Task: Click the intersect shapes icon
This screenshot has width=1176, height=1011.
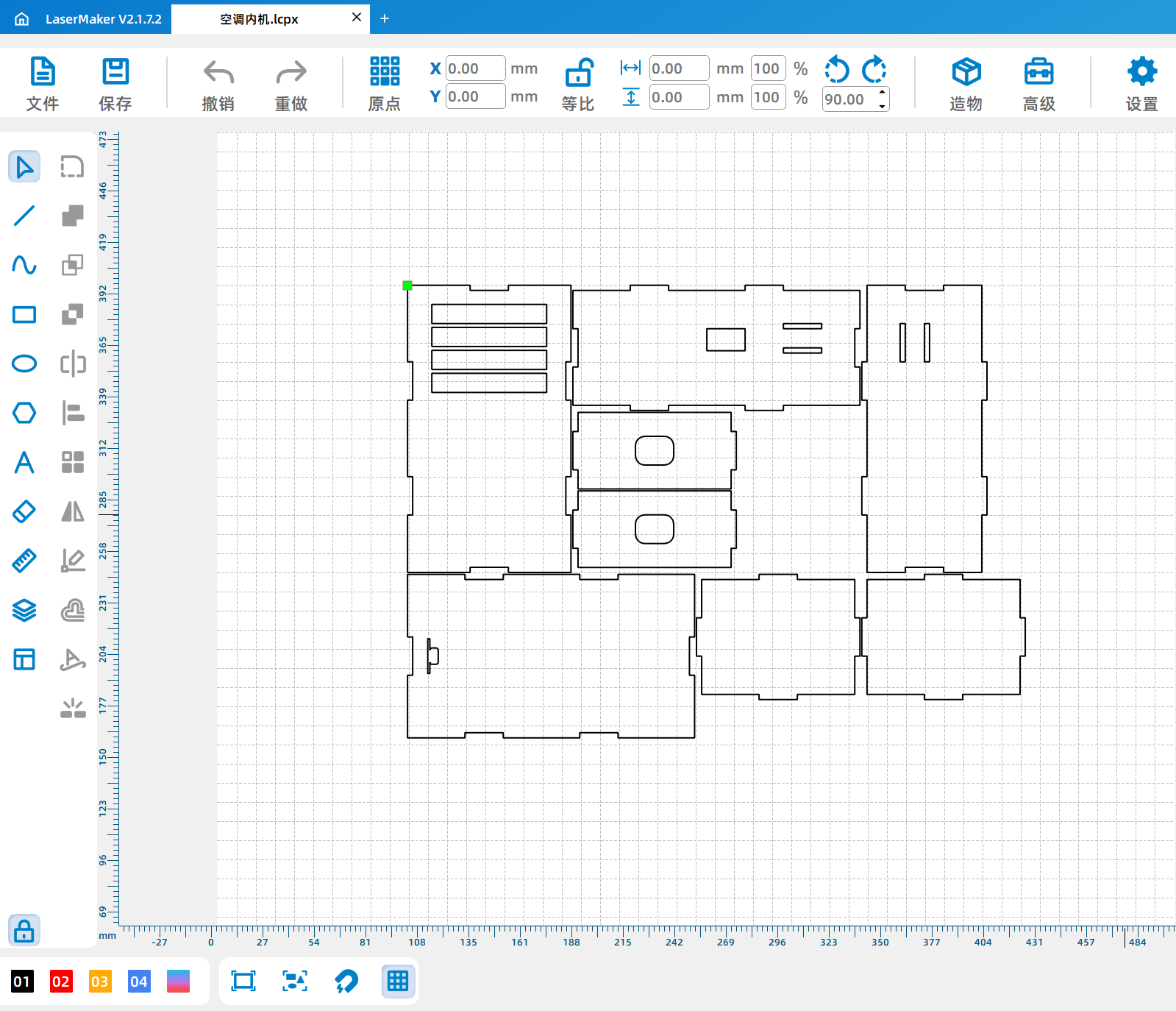Action: 72,265
